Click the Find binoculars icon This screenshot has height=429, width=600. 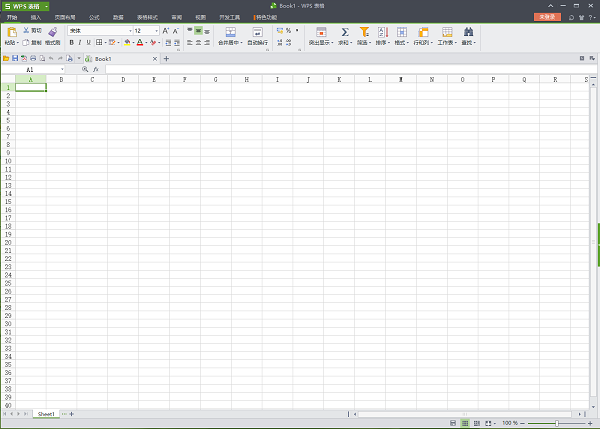(x=468, y=32)
